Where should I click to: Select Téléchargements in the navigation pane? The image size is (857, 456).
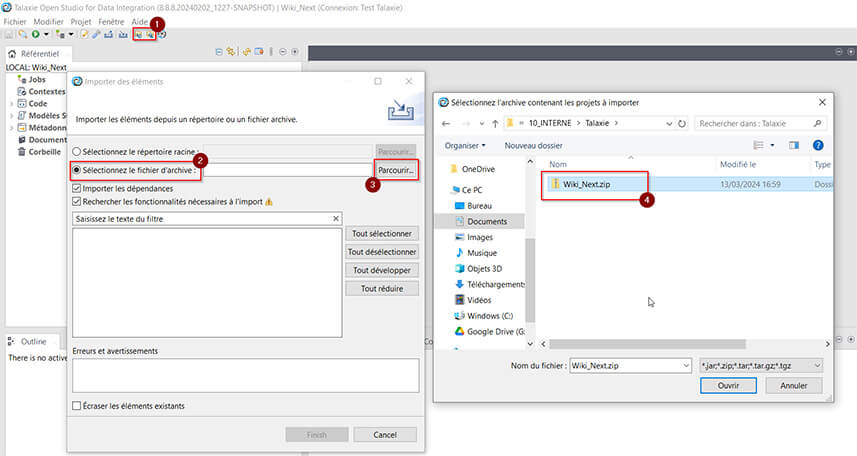[x=489, y=284]
